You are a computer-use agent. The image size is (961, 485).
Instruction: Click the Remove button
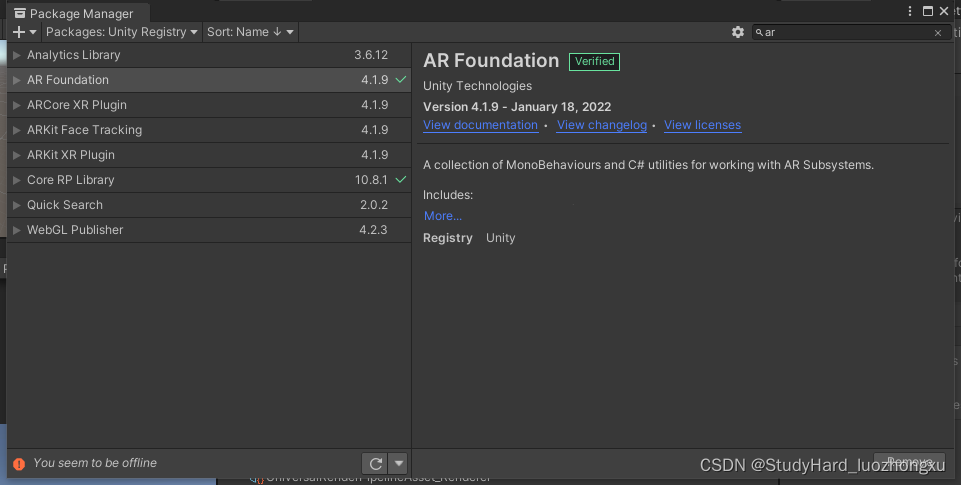coord(910,463)
